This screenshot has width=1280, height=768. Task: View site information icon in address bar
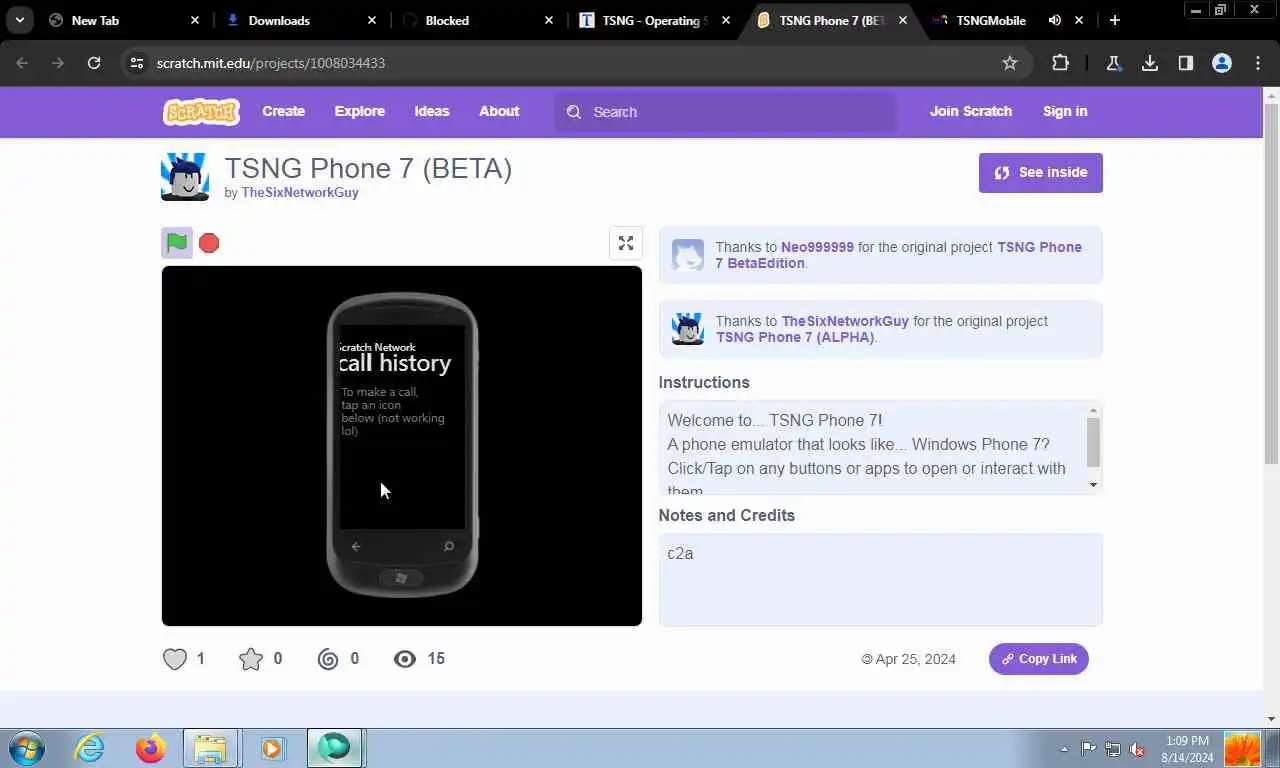coord(137,63)
